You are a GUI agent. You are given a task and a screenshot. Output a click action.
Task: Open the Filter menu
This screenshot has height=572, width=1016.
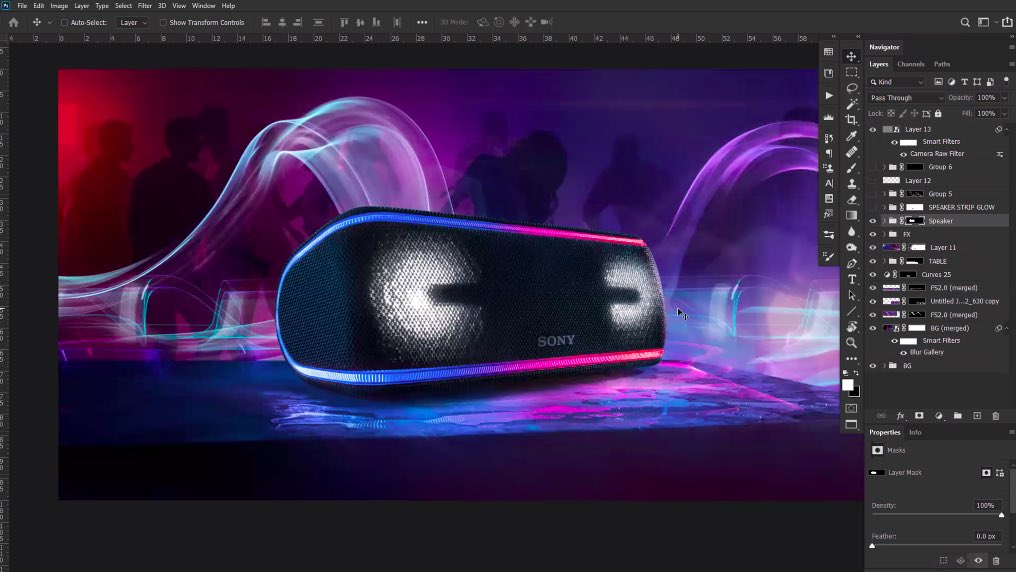point(144,6)
